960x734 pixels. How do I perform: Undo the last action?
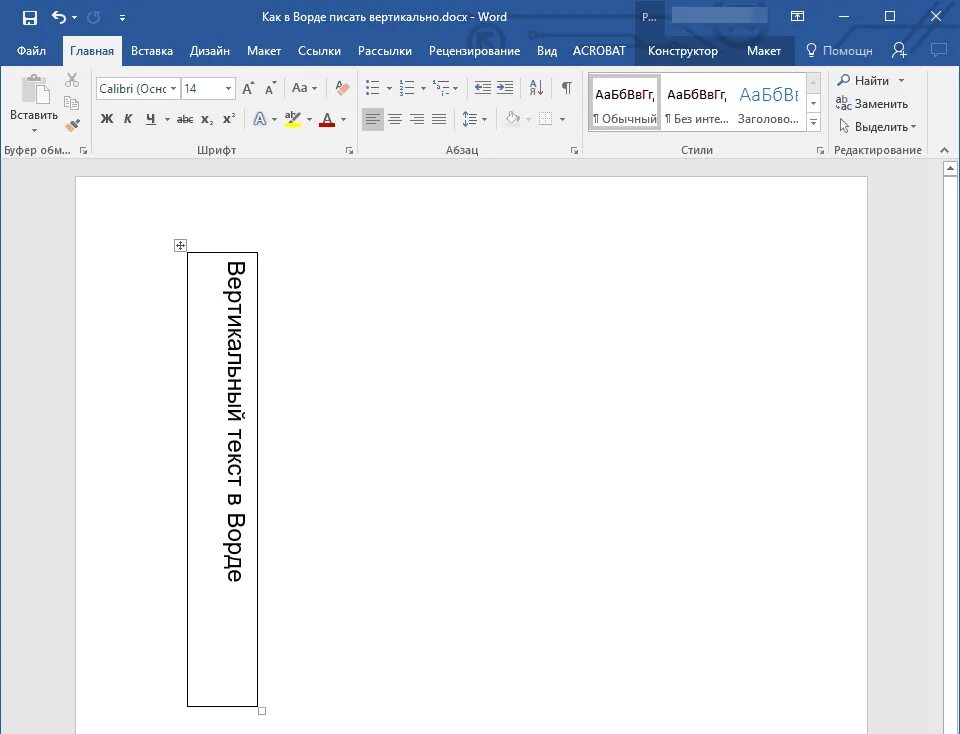(59, 17)
